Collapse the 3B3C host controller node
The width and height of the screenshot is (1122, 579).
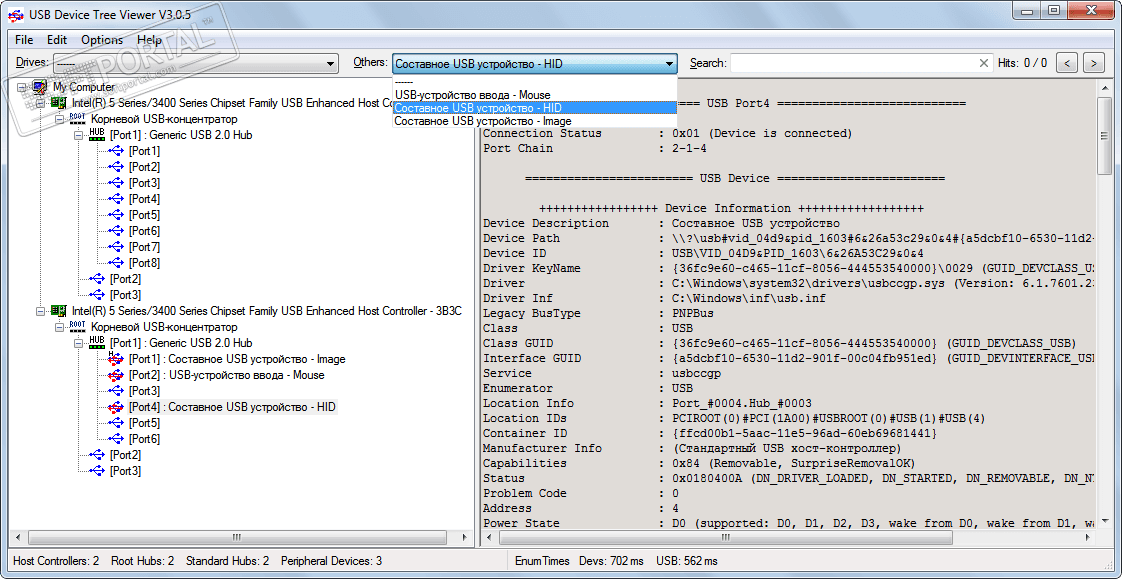coord(40,311)
